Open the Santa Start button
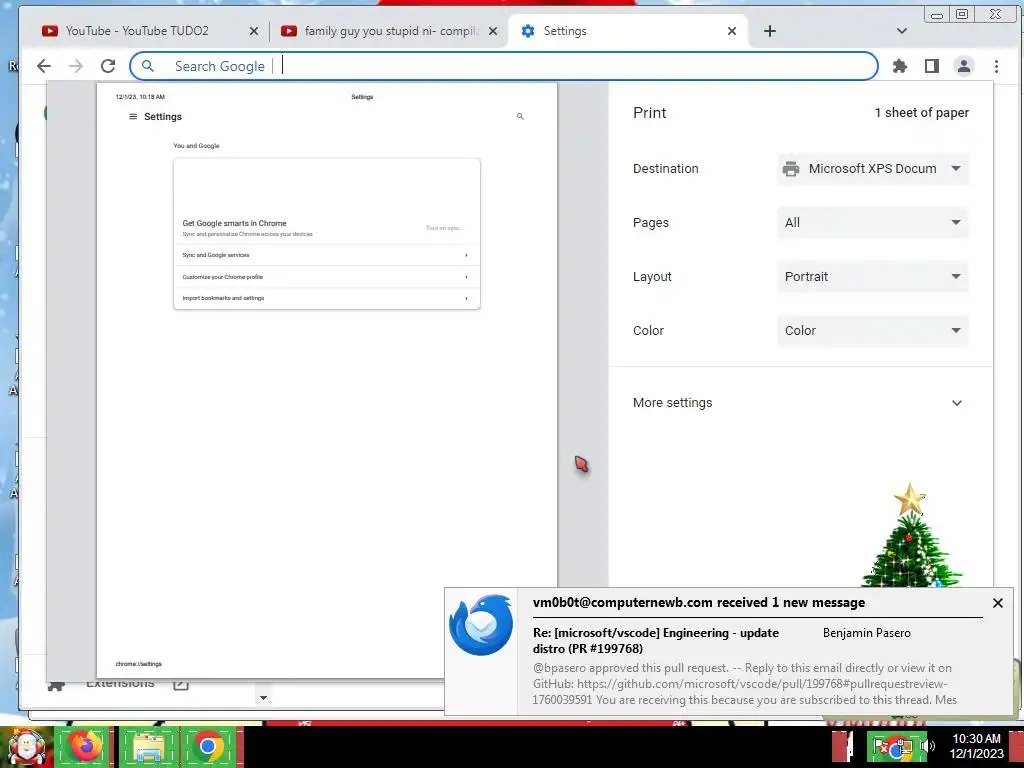The height and width of the screenshot is (768, 1024). pos(26,746)
